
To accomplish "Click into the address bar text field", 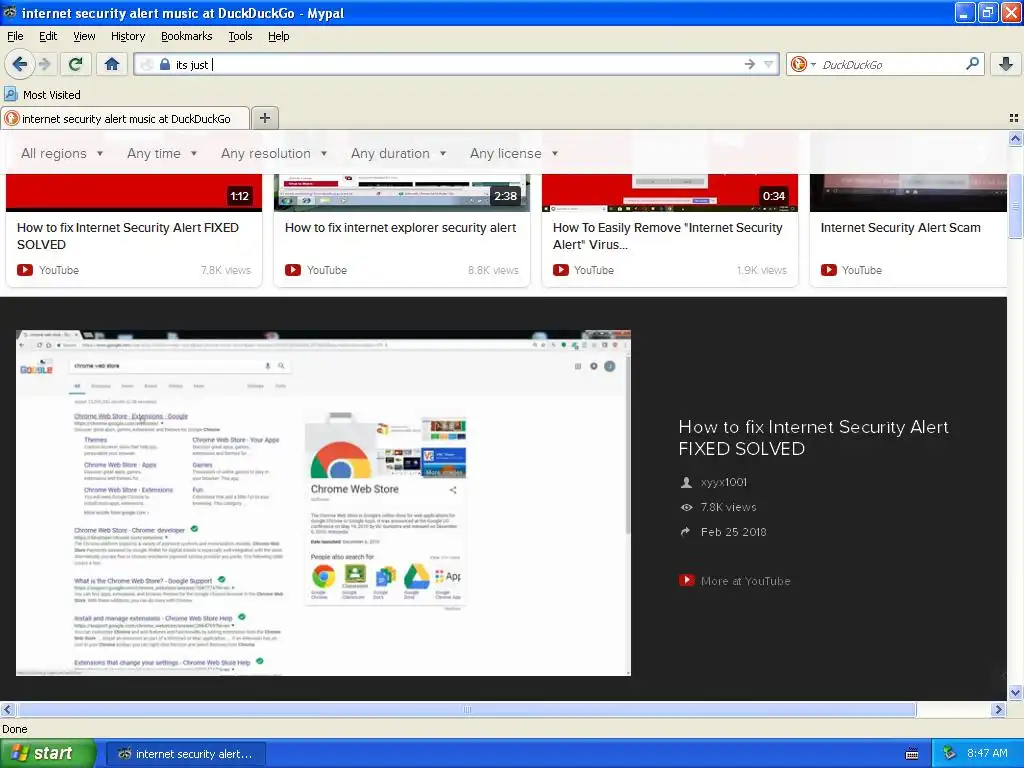I will [457, 64].
